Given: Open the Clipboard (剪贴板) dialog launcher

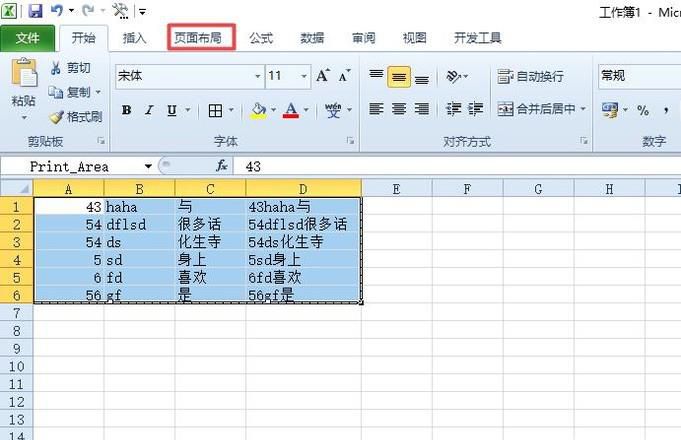Looking at the screenshot, I should coord(101,141).
